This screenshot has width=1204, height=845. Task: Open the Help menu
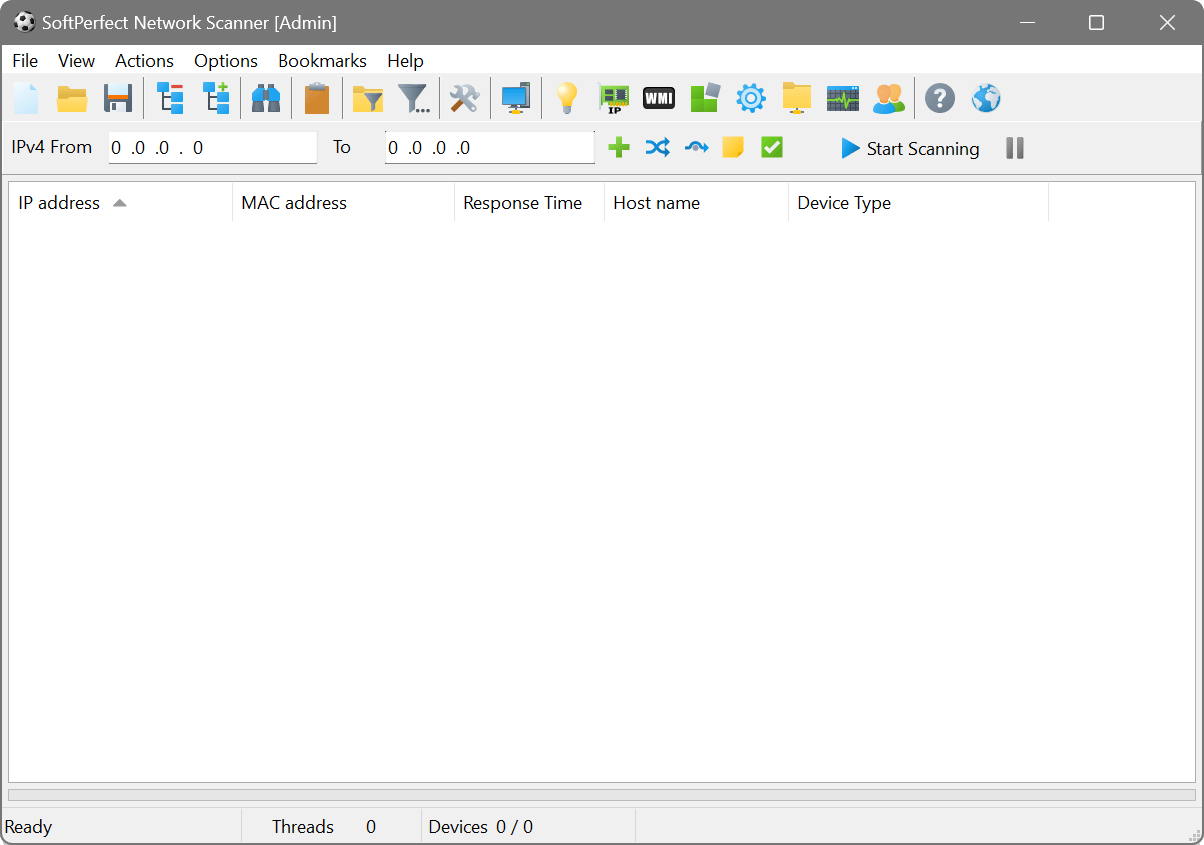[406, 61]
